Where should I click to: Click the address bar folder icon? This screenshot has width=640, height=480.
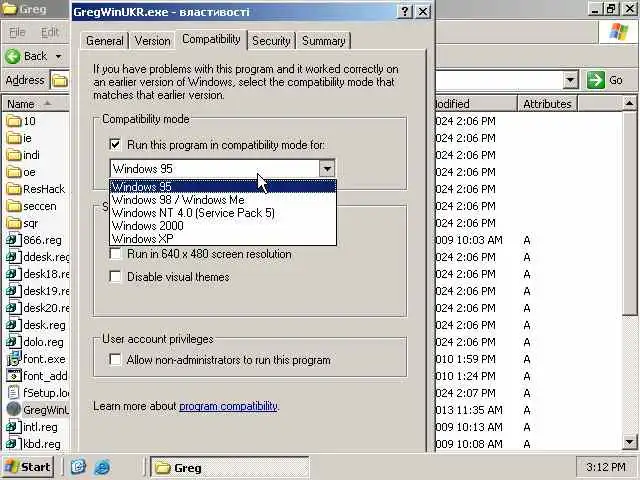tap(60, 80)
